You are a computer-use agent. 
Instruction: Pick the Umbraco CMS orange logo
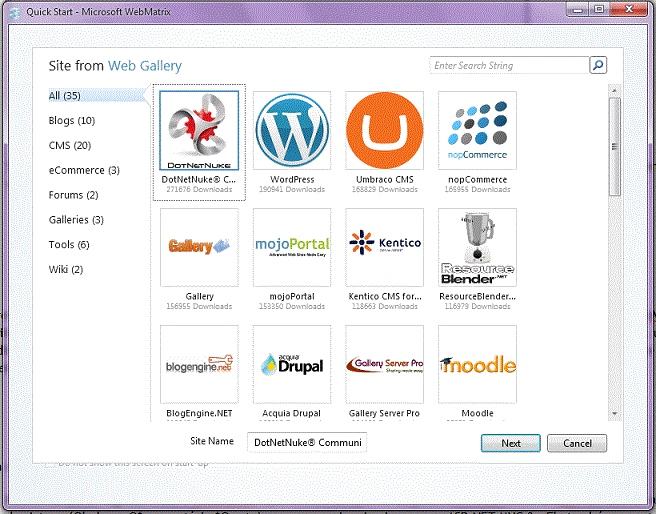point(384,130)
